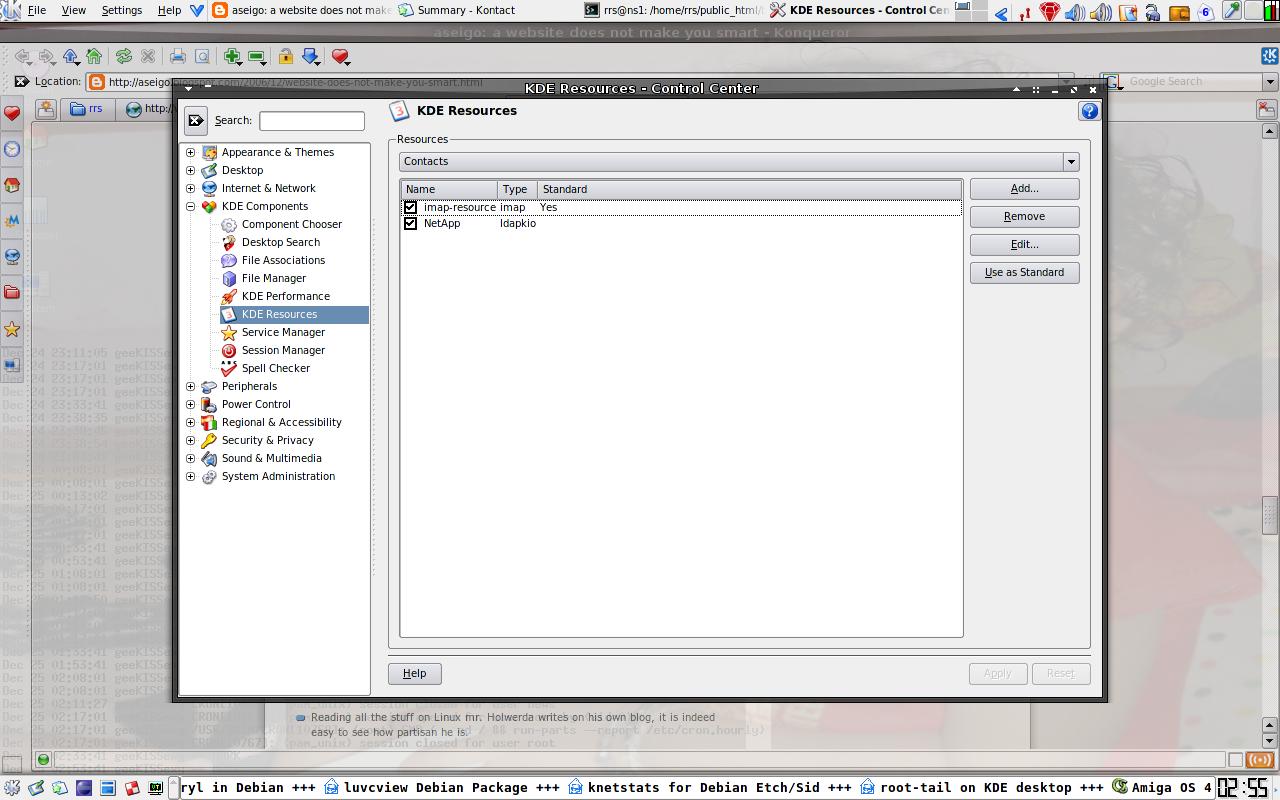
Task: Click the new tab icon in Konqueror
Action: point(46,109)
